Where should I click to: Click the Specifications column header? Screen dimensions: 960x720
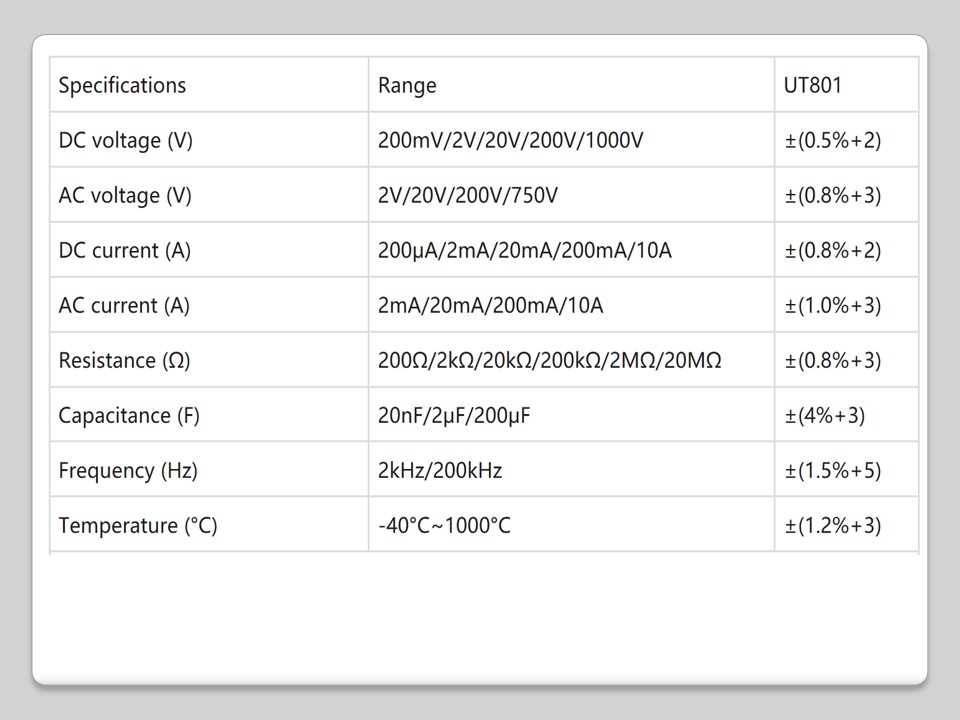click(122, 85)
